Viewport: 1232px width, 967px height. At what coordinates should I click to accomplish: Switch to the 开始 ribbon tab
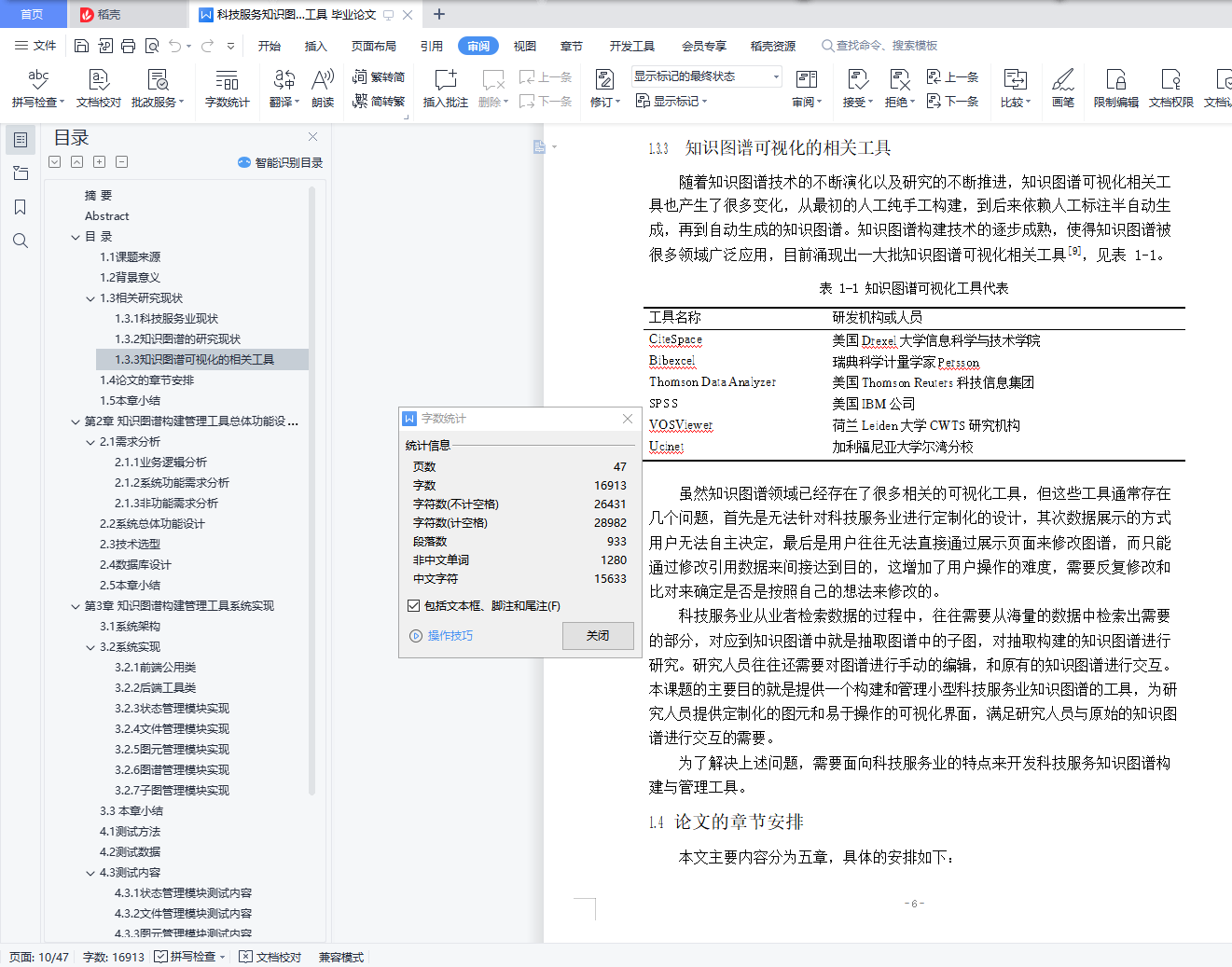[x=270, y=46]
